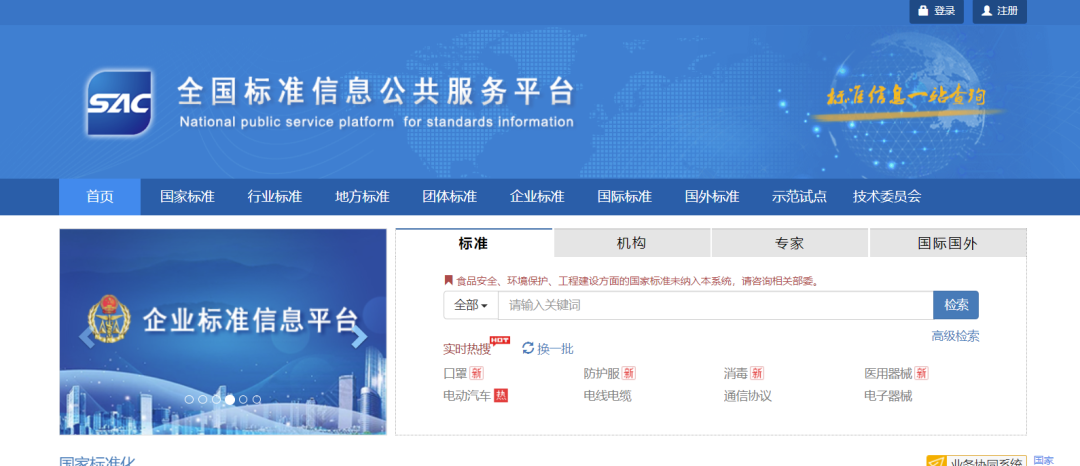Search hot keyword 防护服
Screen dimensions: 1080x466
[x=602, y=374]
